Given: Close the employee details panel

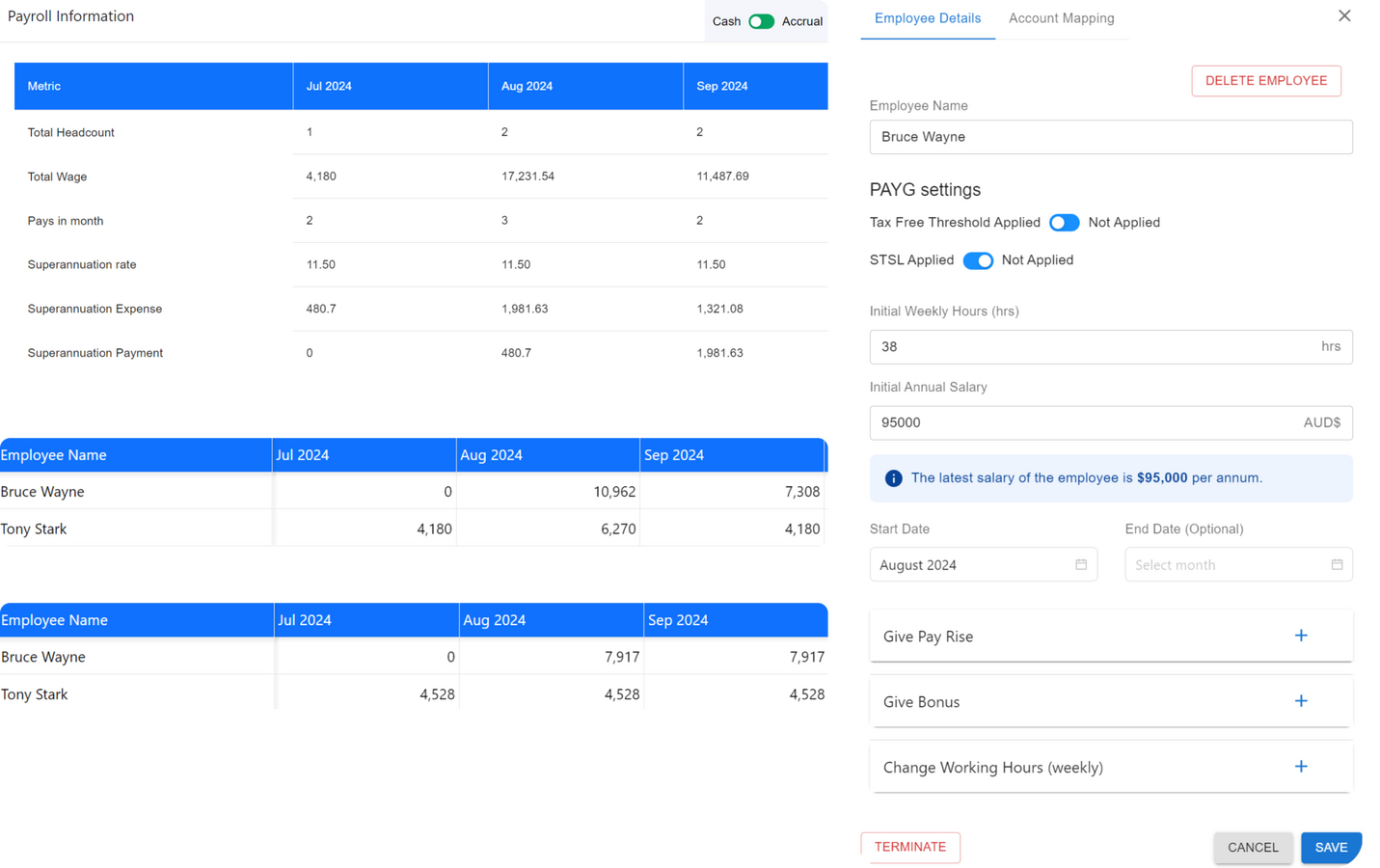Looking at the screenshot, I should [1344, 15].
